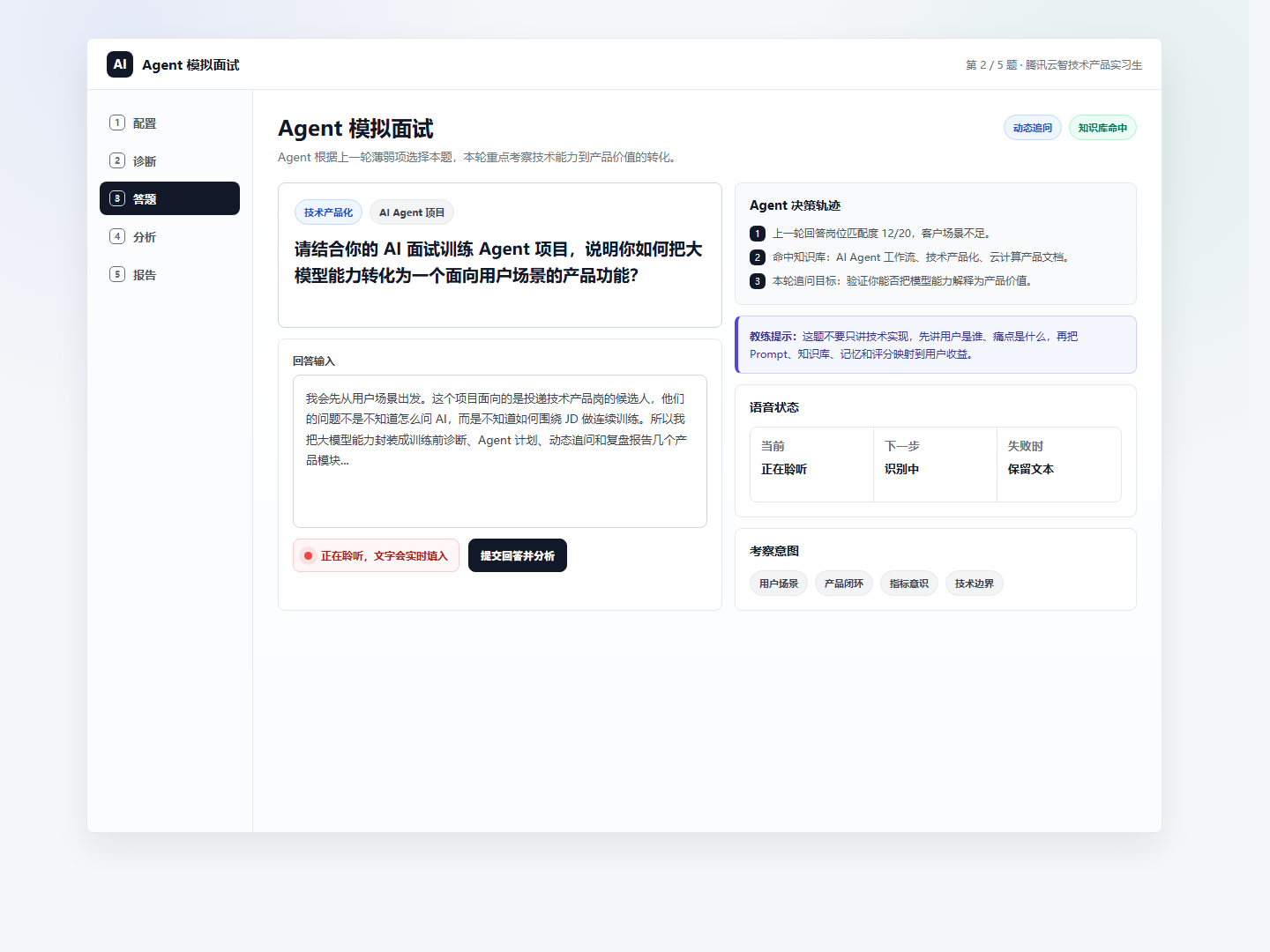The height and width of the screenshot is (952, 1270).
Task: Go to step 2 诊断
Action: coord(169,161)
